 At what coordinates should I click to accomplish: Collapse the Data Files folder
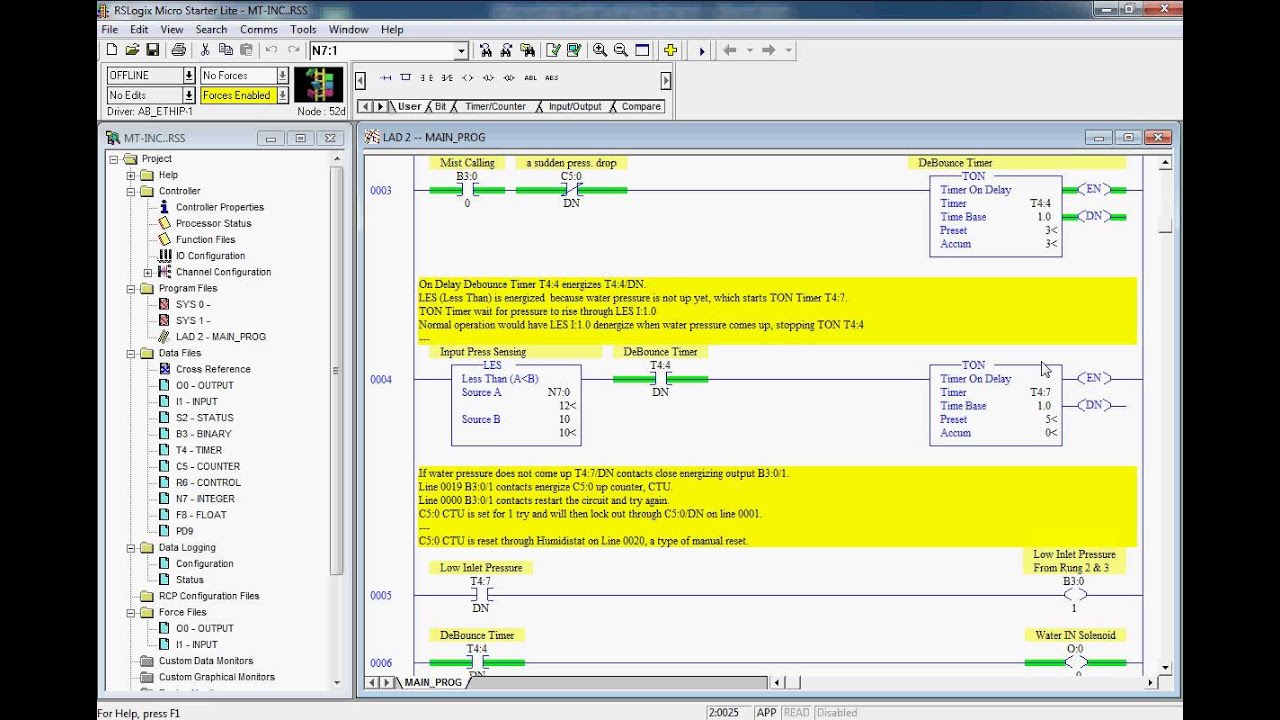tap(131, 353)
